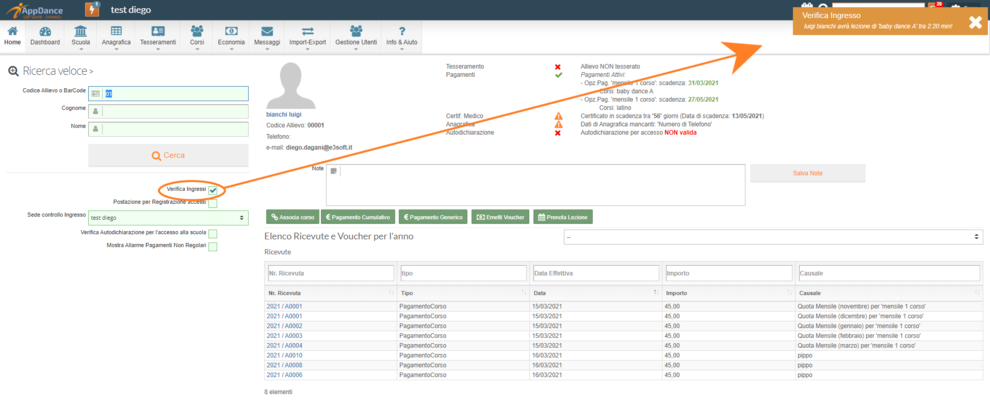Focus the Nr. Ricevuta filter field
Screen dimensions: 990x406
pyautogui.click(x=331, y=273)
